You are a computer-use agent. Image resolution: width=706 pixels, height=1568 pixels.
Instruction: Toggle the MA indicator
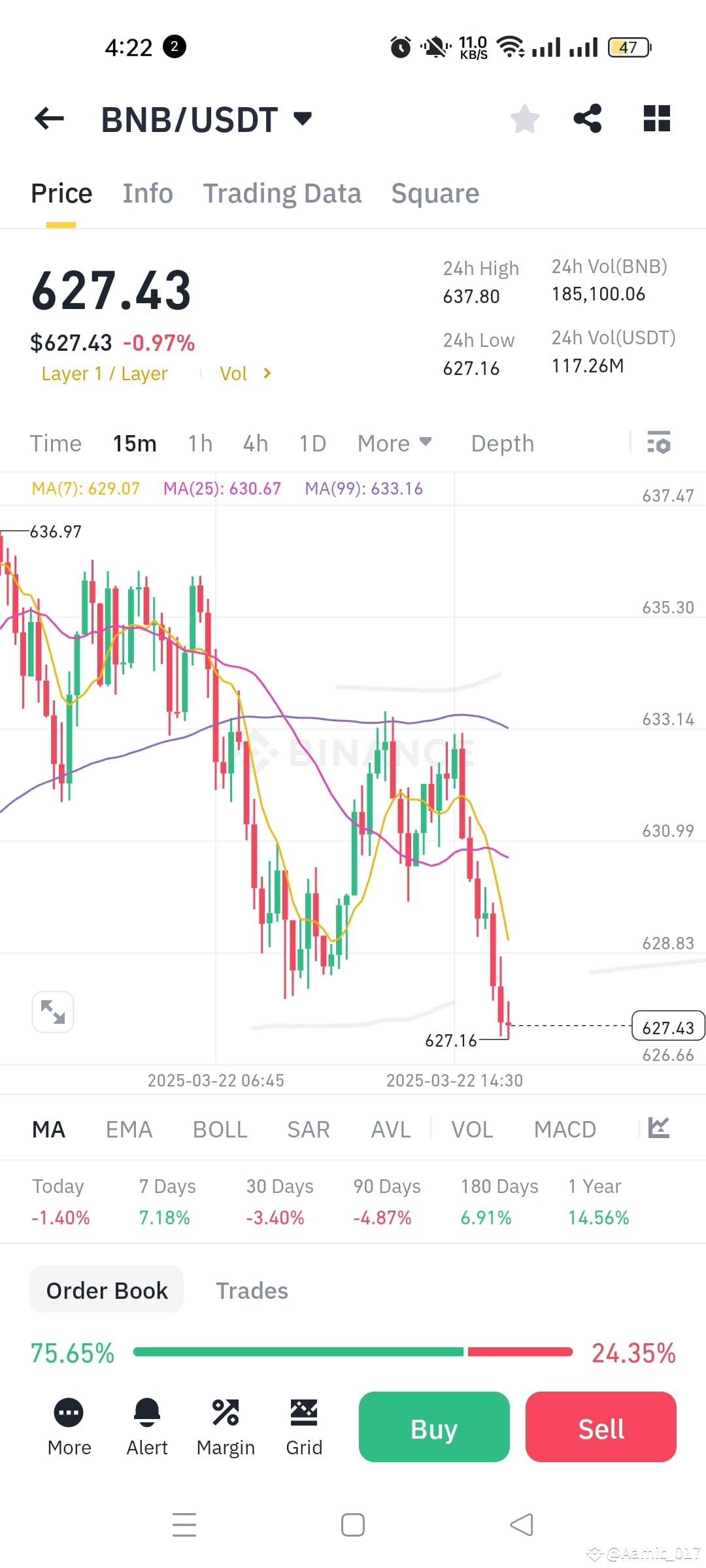pyautogui.click(x=48, y=1128)
